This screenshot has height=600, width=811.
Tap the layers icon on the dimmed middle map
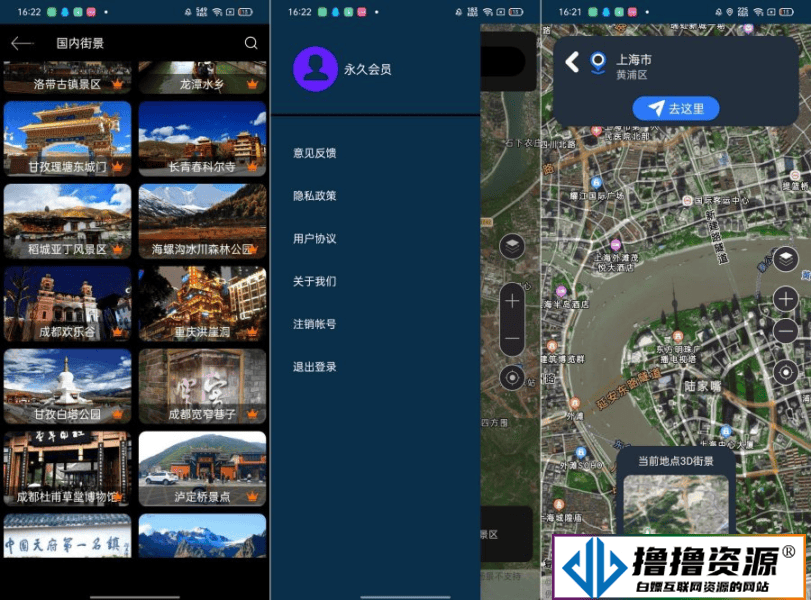tap(512, 247)
